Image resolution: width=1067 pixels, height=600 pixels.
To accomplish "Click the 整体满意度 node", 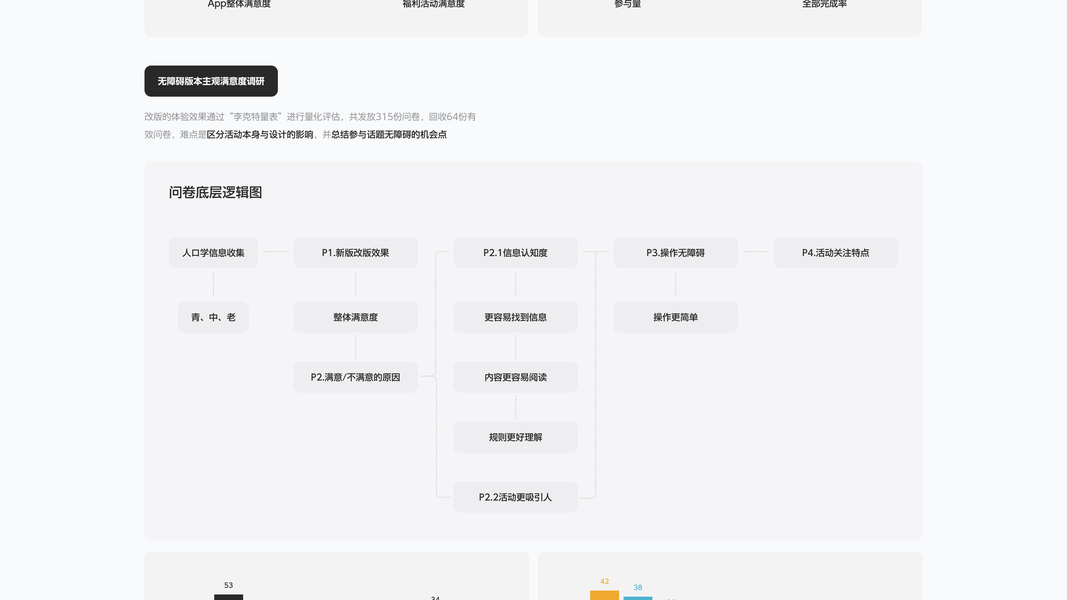I will pyautogui.click(x=355, y=317).
